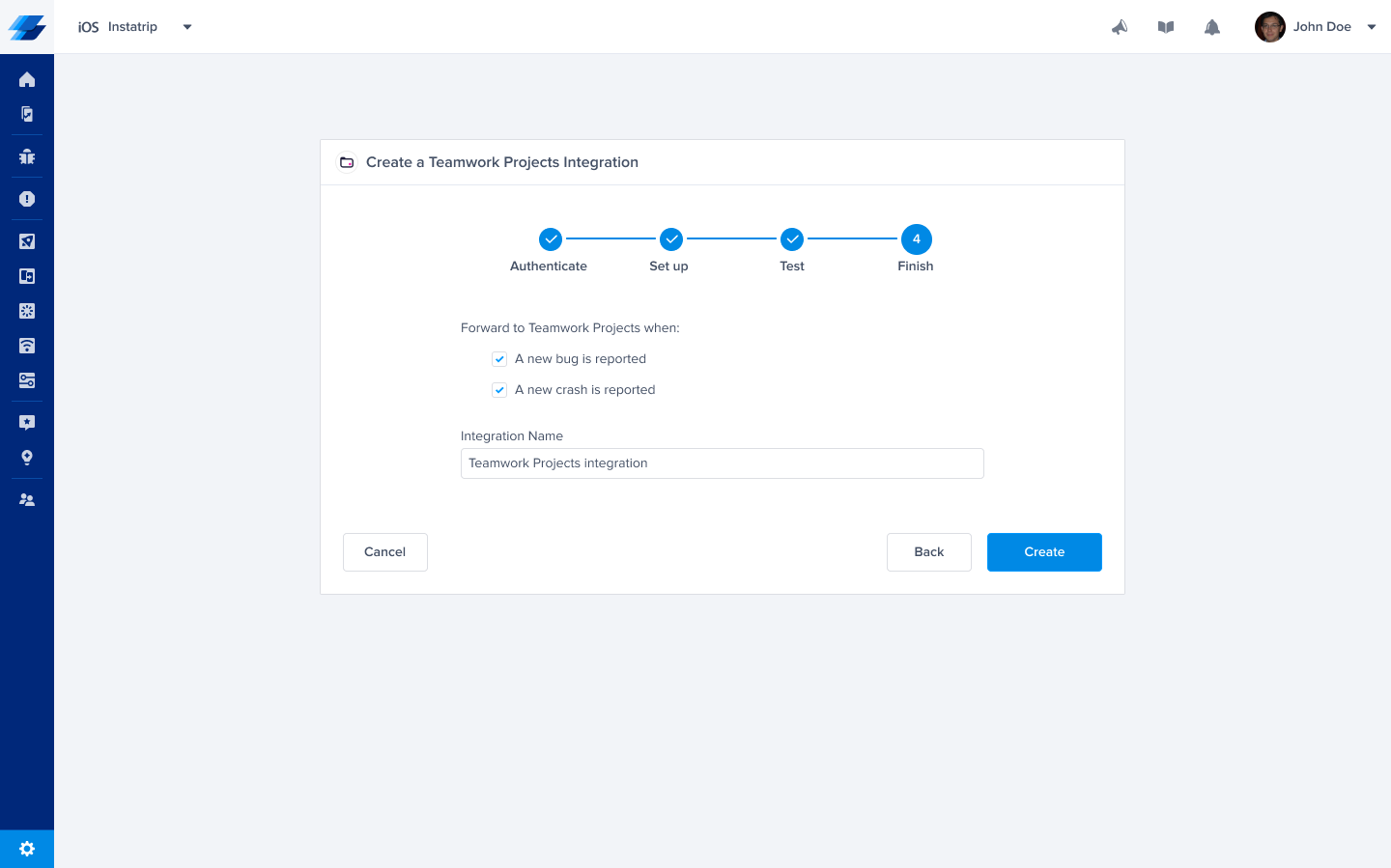The height and width of the screenshot is (868, 1391).
Task: Click John Doe's avatar picture
Action: coord(1270,27)
